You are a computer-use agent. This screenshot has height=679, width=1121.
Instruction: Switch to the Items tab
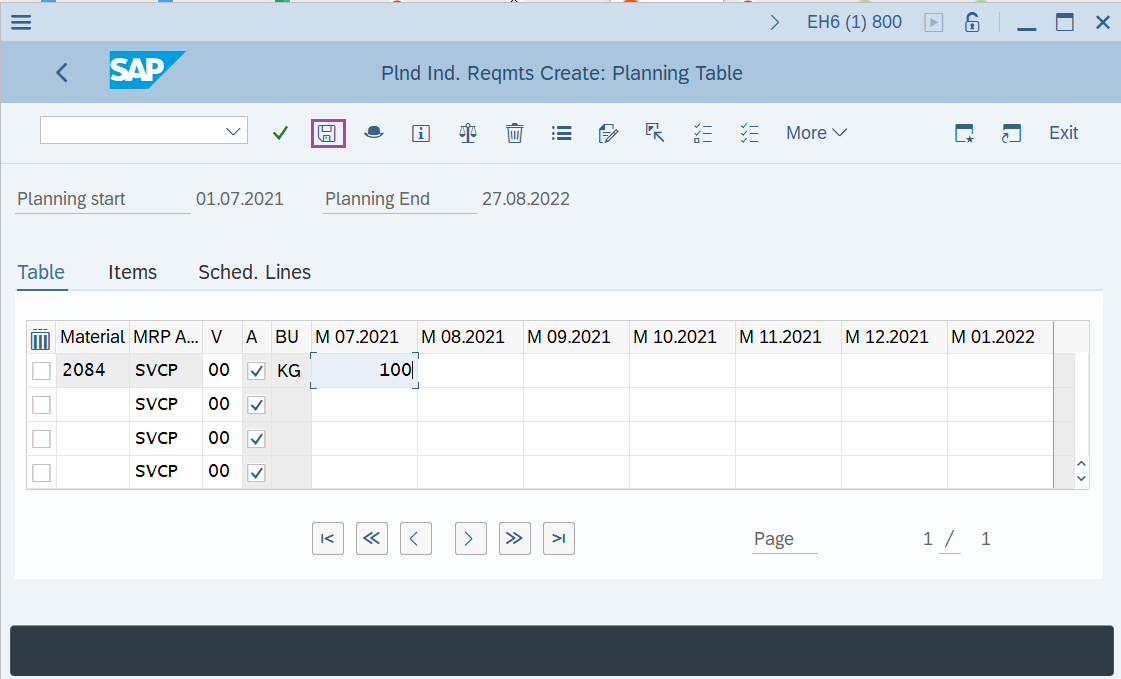tap(132, 271)
